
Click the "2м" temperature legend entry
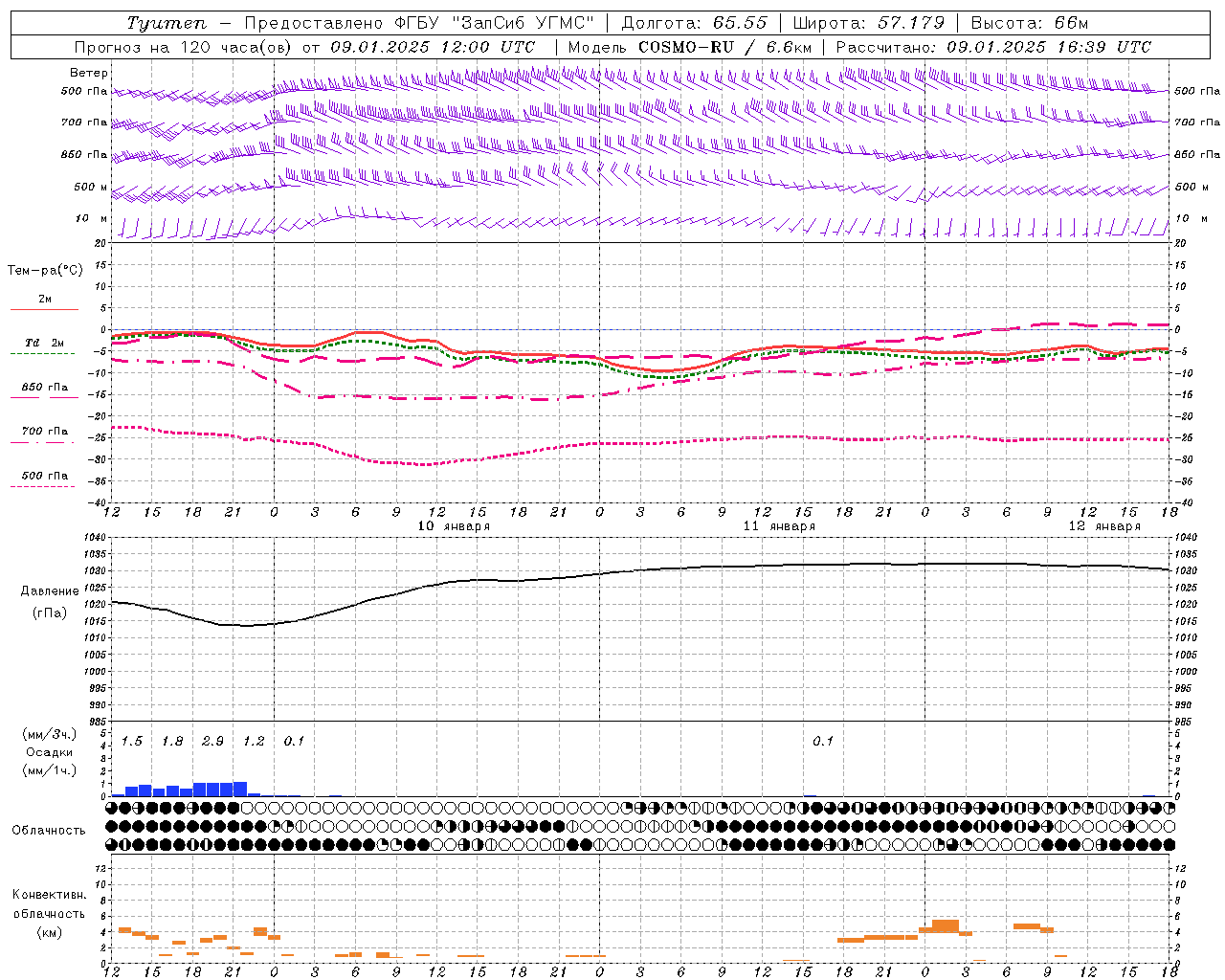click(45, 300)
